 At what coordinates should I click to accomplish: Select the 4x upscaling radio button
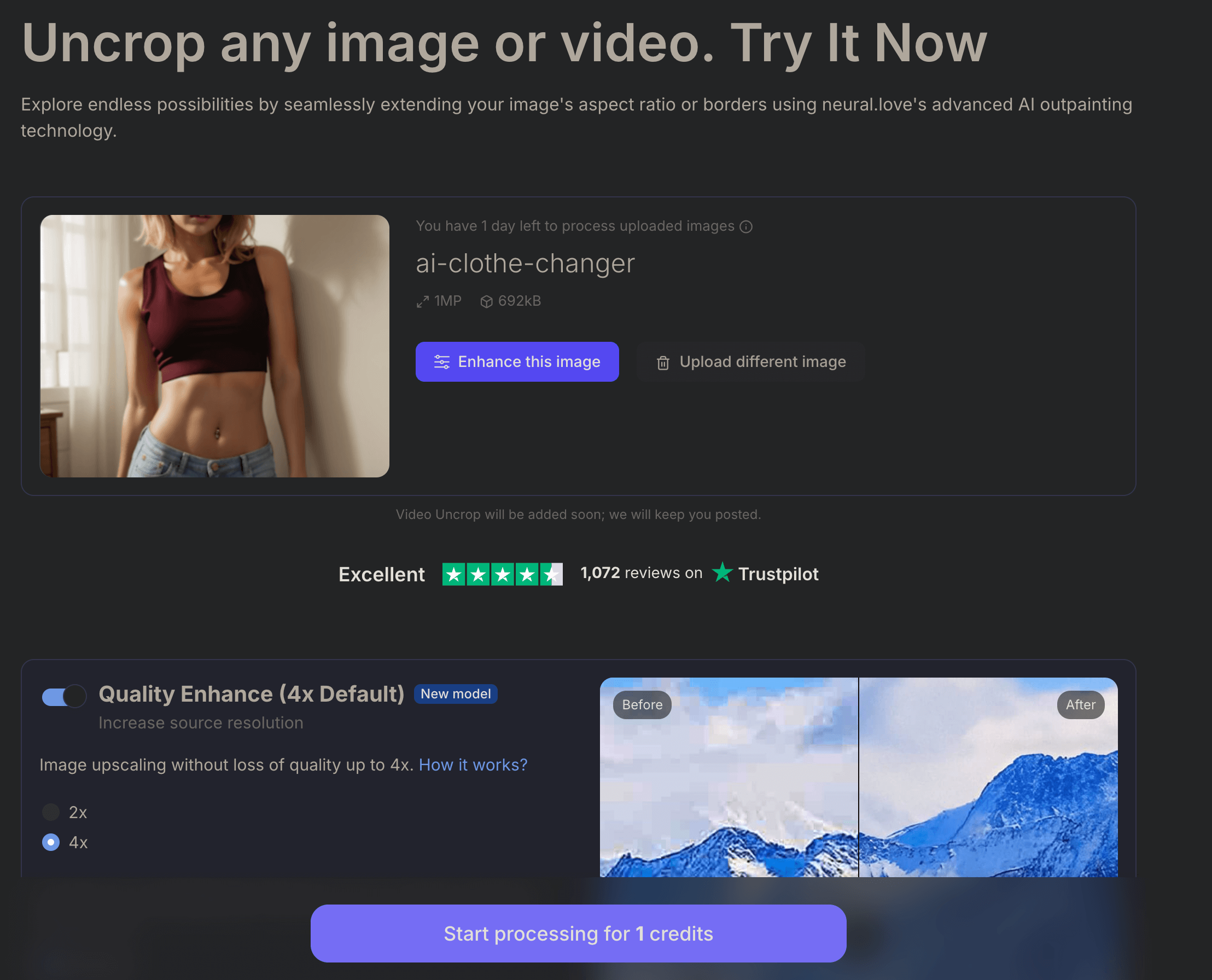pos(50,842)
